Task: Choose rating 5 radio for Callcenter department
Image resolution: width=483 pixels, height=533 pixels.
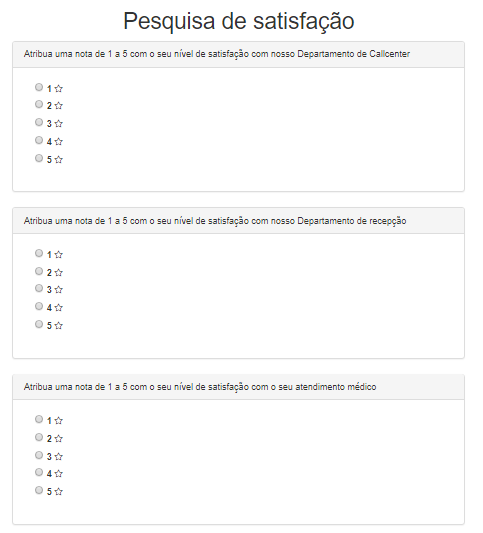Action: [x=39, y=158]
